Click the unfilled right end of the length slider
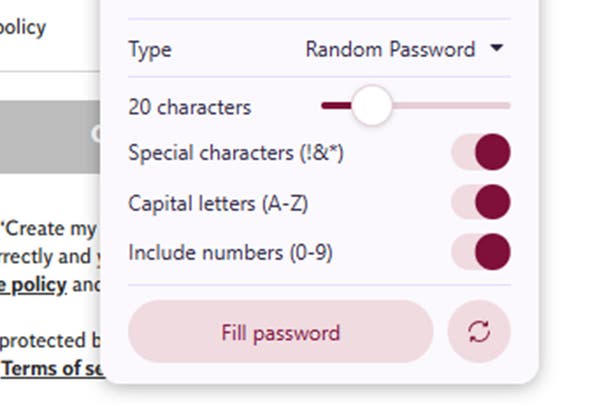Viewport: 608px width, 405px height. point(470,105)
